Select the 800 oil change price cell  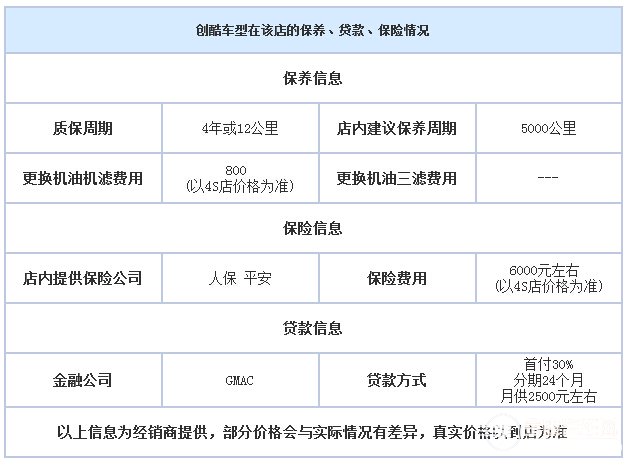click(241, 178)
